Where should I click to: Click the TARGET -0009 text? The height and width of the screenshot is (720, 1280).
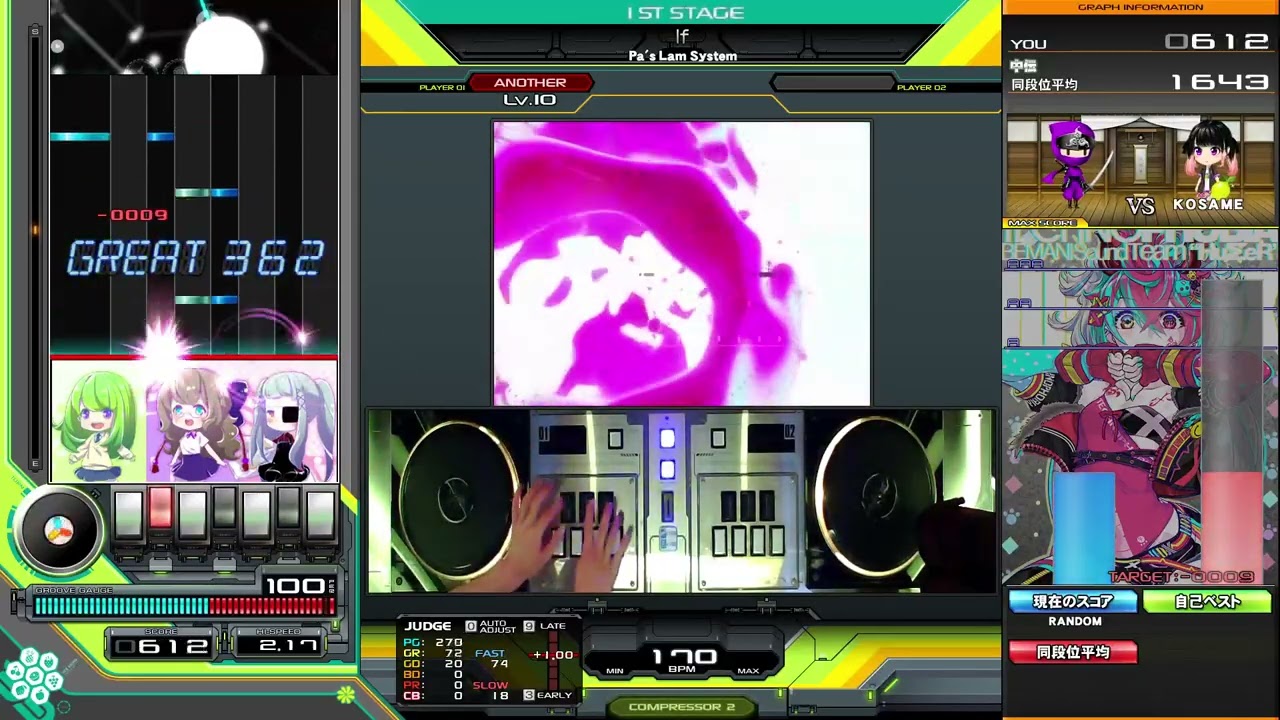1182,577
